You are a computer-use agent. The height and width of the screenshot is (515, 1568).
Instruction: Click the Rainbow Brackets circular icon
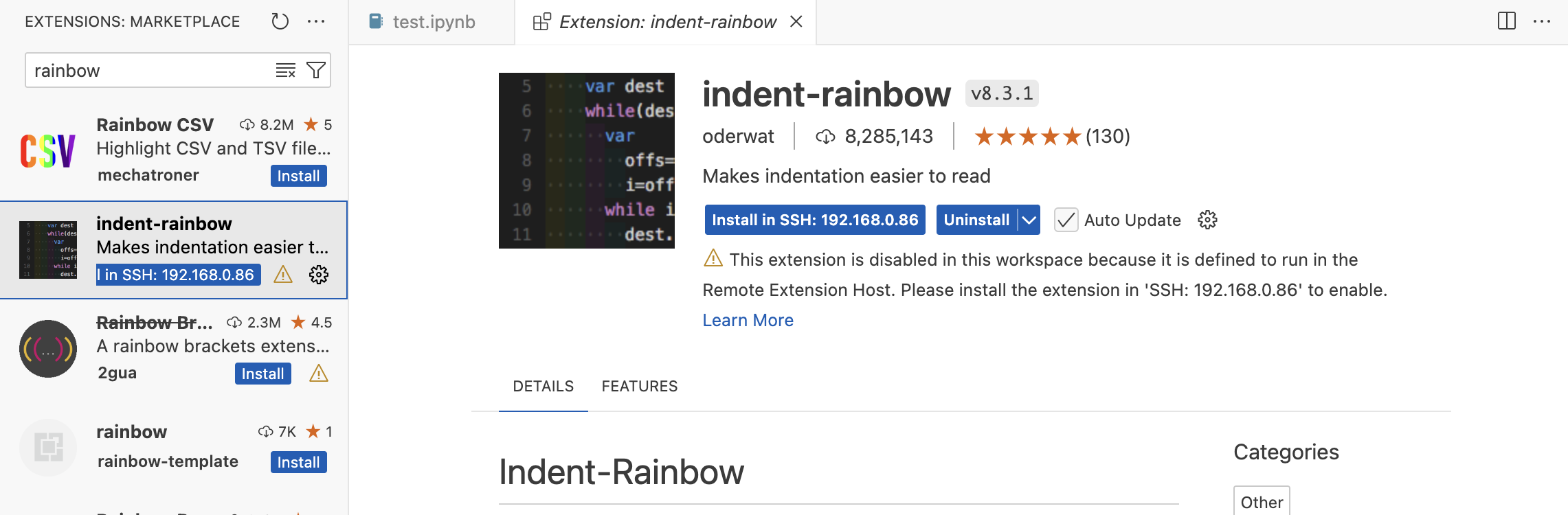47,349
